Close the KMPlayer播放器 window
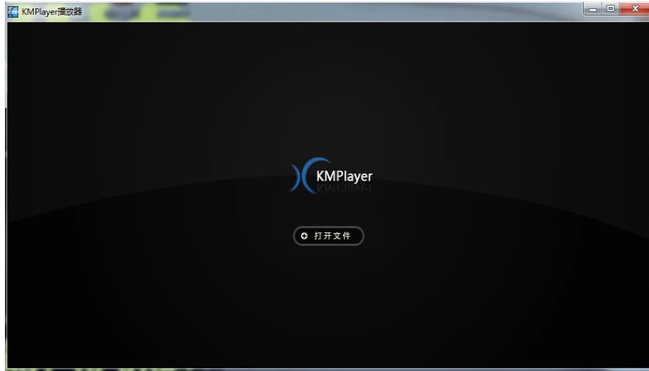Screen dimensions: 649x371 pos(635,9)
